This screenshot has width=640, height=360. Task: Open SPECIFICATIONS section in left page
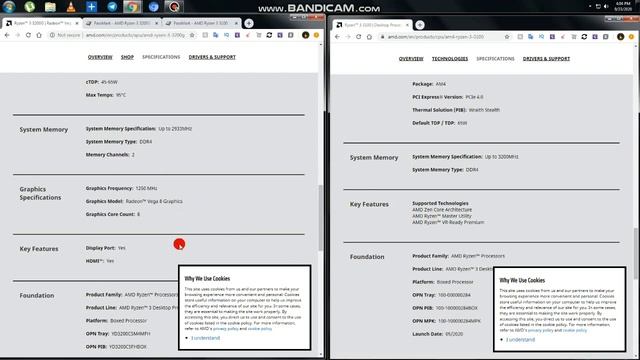point(161,57)
